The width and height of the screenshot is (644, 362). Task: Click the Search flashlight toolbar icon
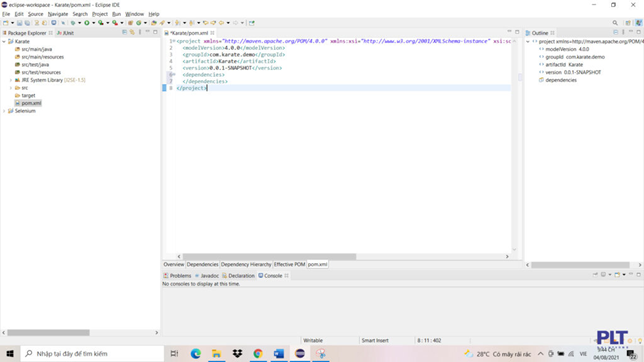pos(163,23)
